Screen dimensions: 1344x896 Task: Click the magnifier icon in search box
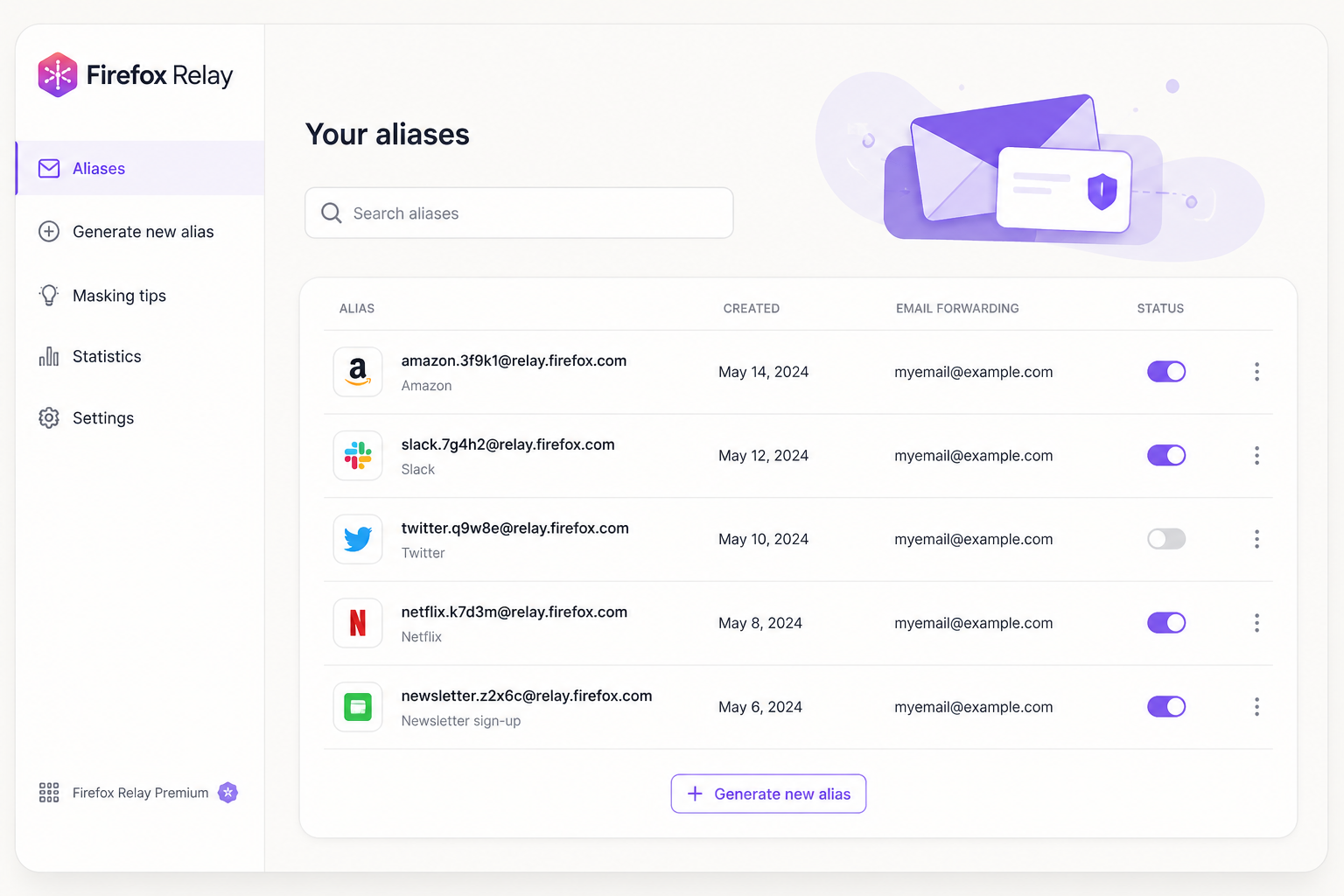[x=332, y=213]
